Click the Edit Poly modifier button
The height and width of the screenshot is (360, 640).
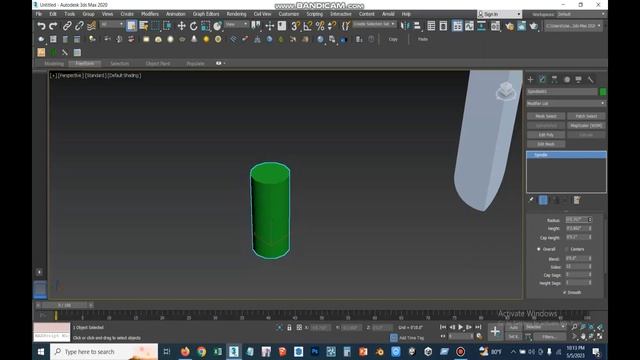tap(546, 135)
